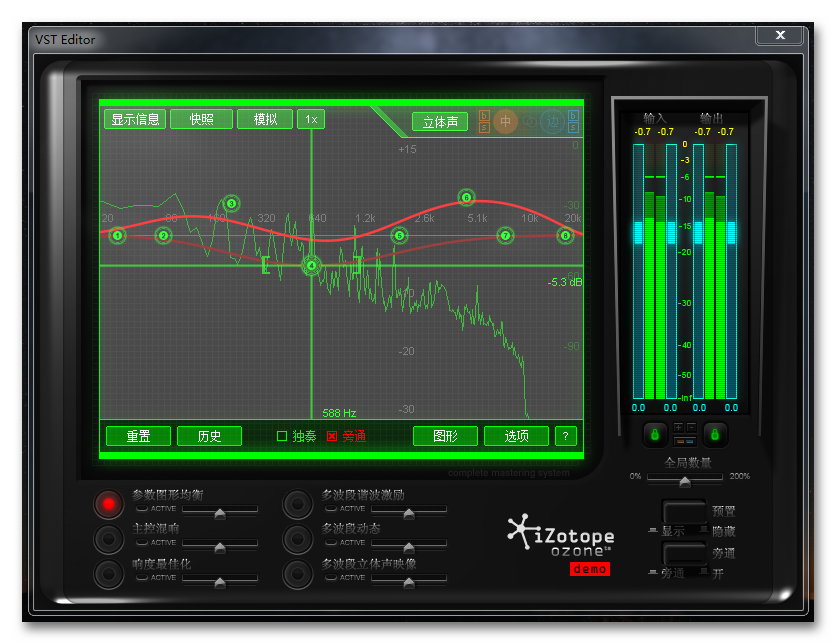Click the orange and blue meter display icon
Viewport: 836px width, 644px height.
[x=685, y=441]
